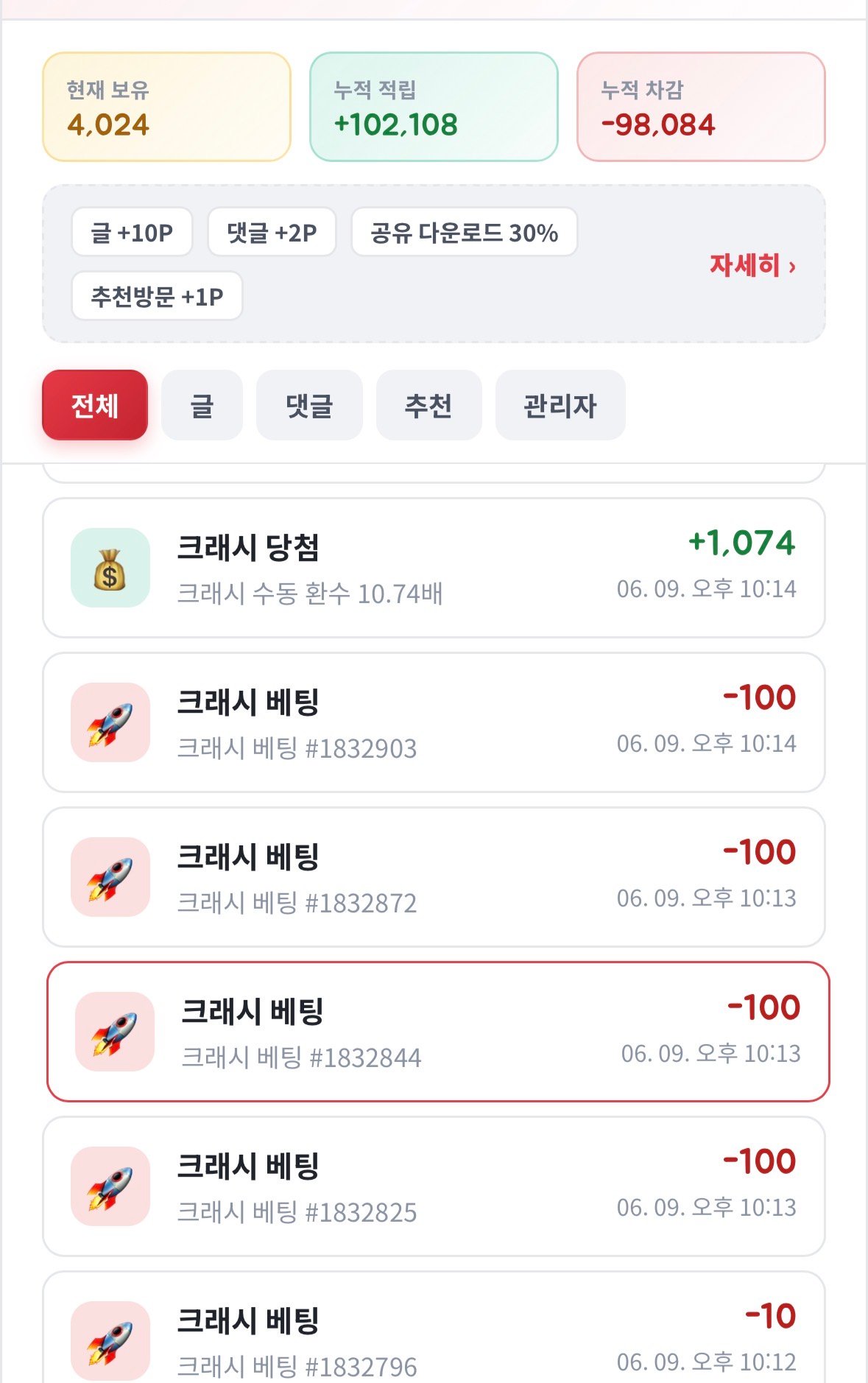This screenshot has width=868, height=1383.
Task: Select the 전체 filter tab
Action: point(95,405)
